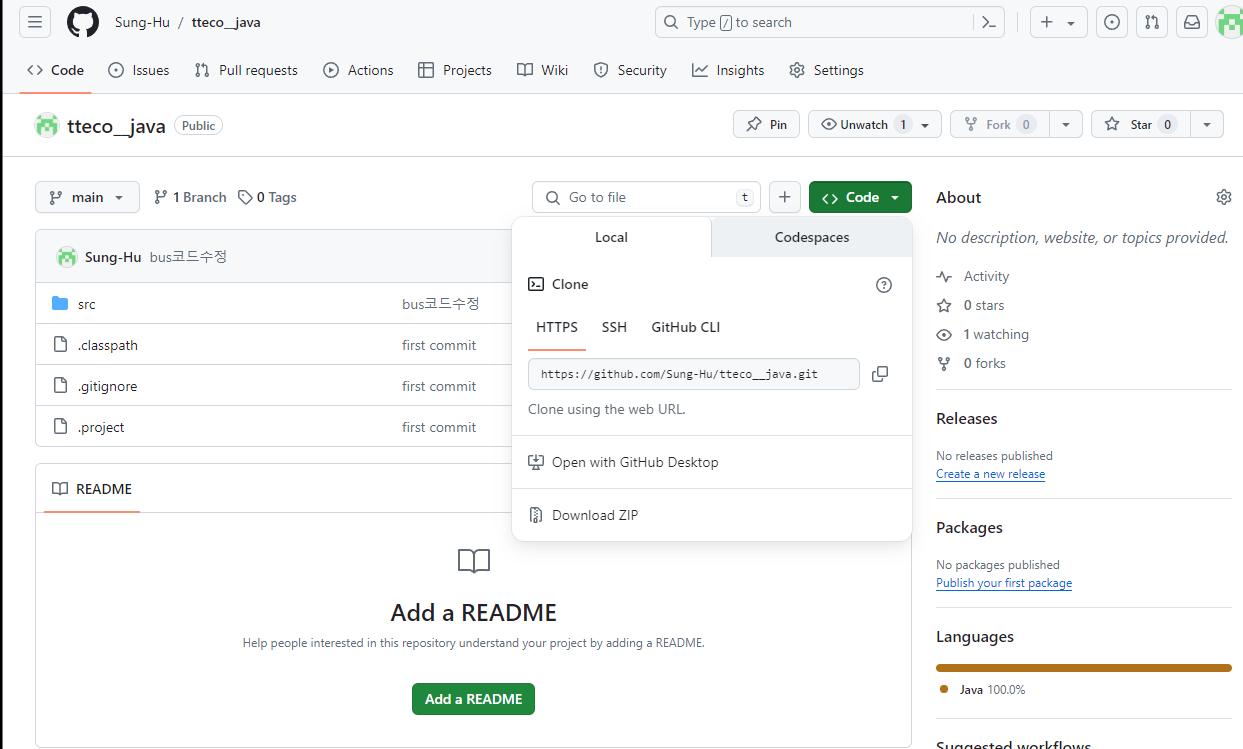Image resolution: width=1243 pixels, height=749 pixels.
Task: Expand the Unwatch dropdown caret
Action: [x=925, y=125]
